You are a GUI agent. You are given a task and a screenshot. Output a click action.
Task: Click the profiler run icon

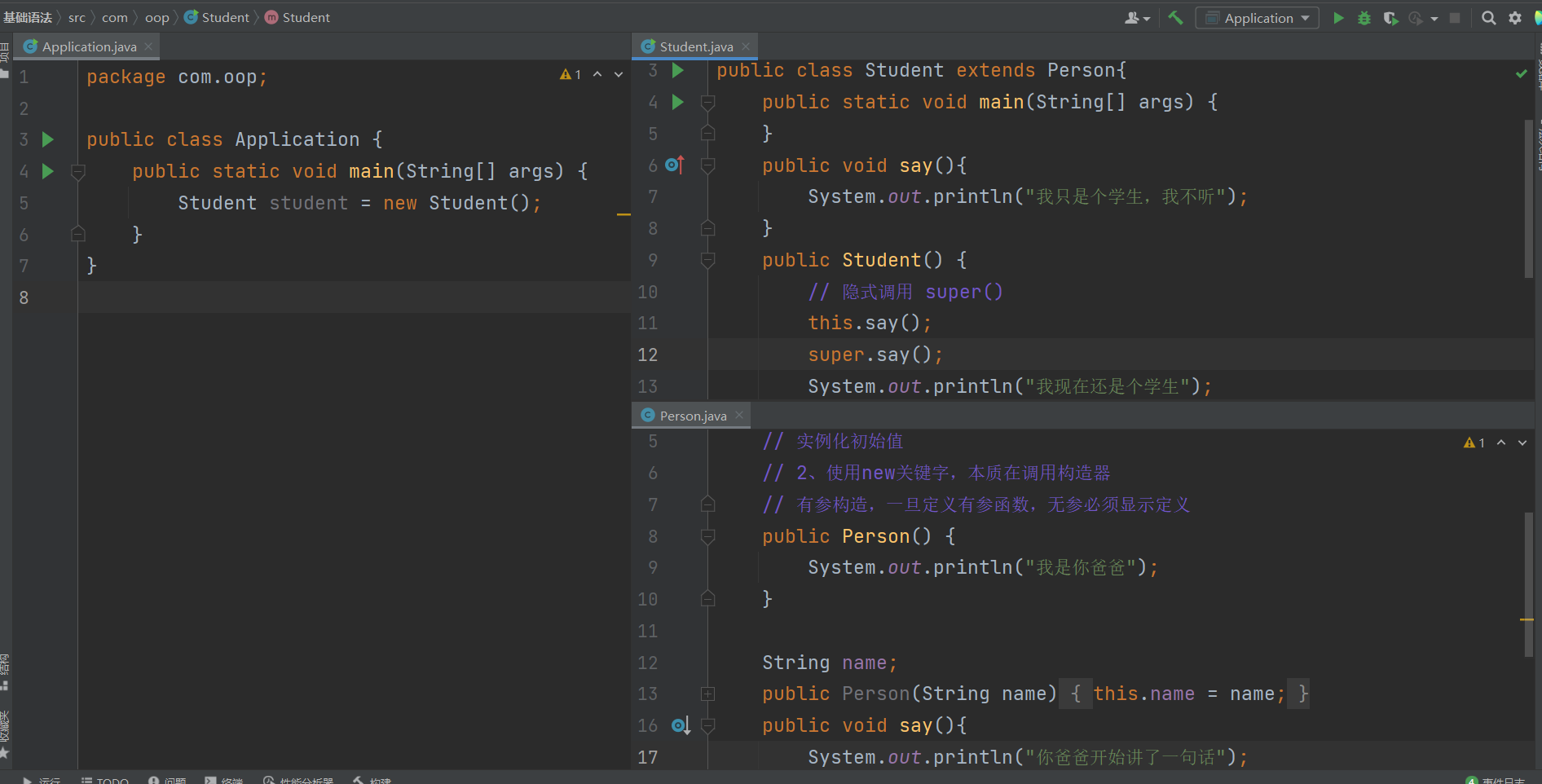coord(1416,18)
